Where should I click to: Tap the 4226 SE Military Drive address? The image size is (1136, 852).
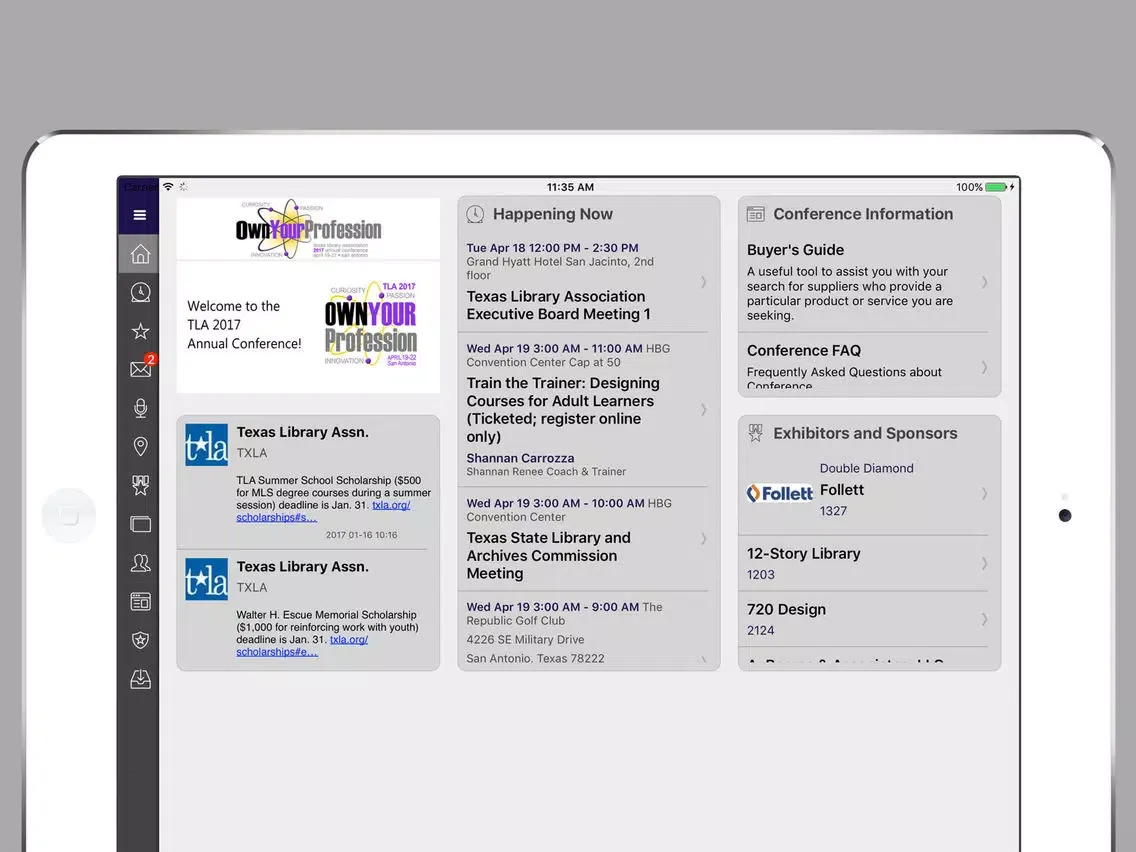525,640
